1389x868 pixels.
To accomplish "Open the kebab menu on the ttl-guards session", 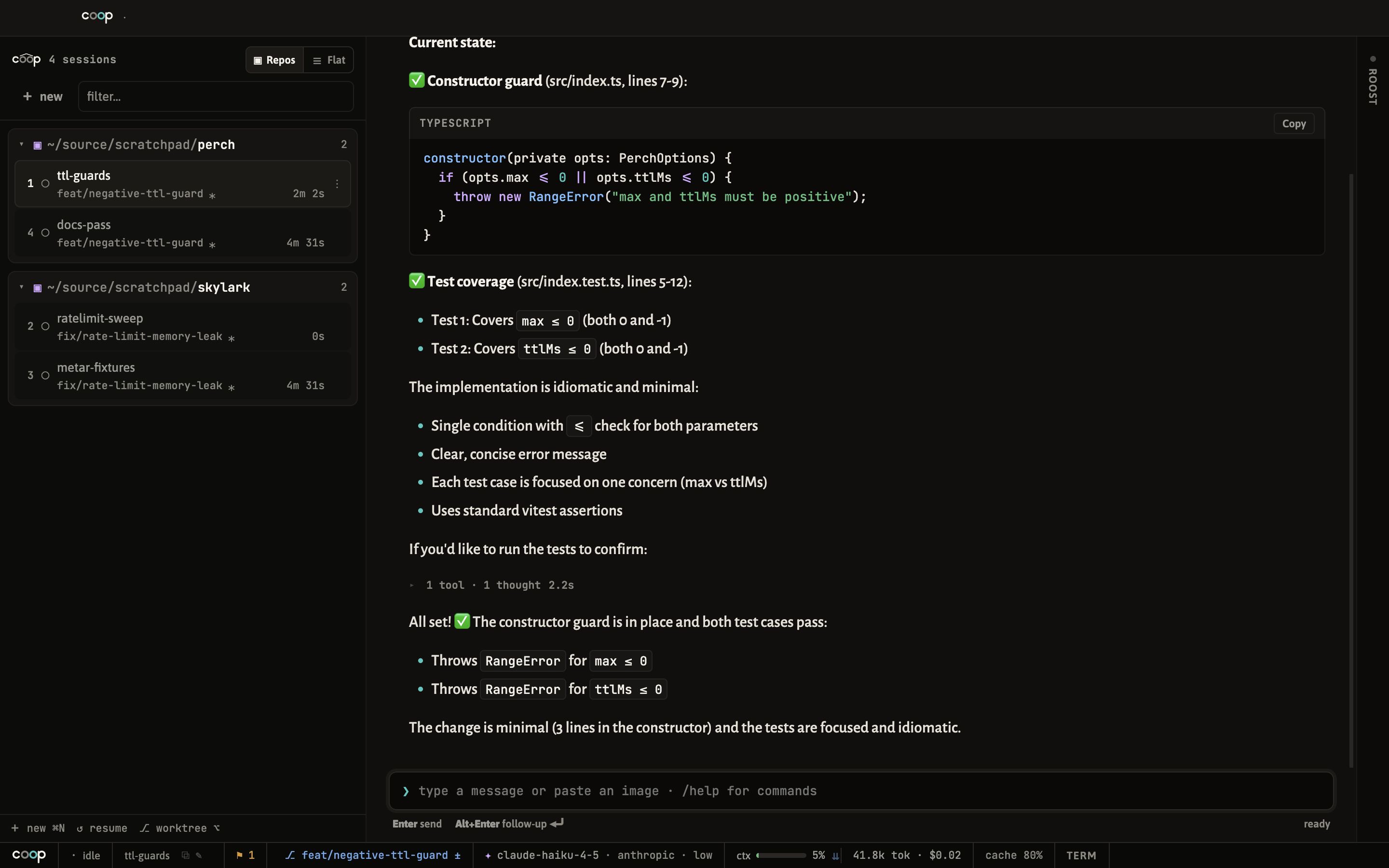I will click(337, 184).
